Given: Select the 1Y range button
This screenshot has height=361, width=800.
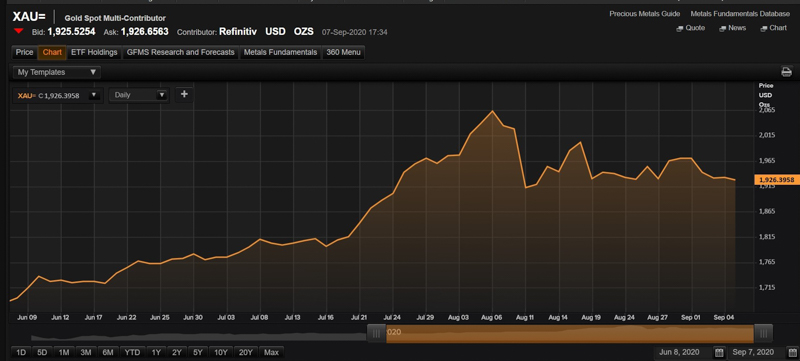Looking at the screenshot, I should point(156,352).
